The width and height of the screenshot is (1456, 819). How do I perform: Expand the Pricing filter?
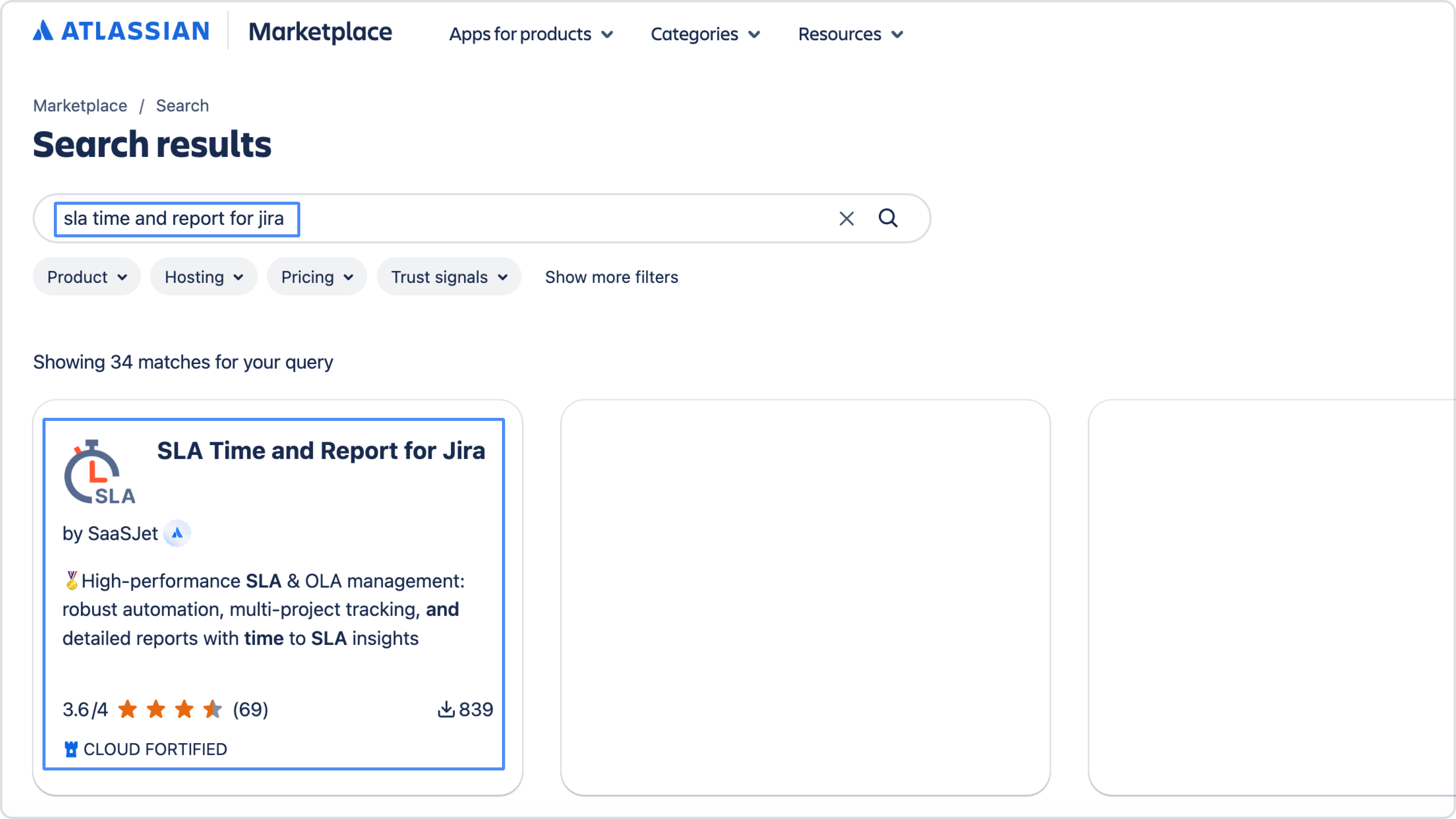click(317, 277)
